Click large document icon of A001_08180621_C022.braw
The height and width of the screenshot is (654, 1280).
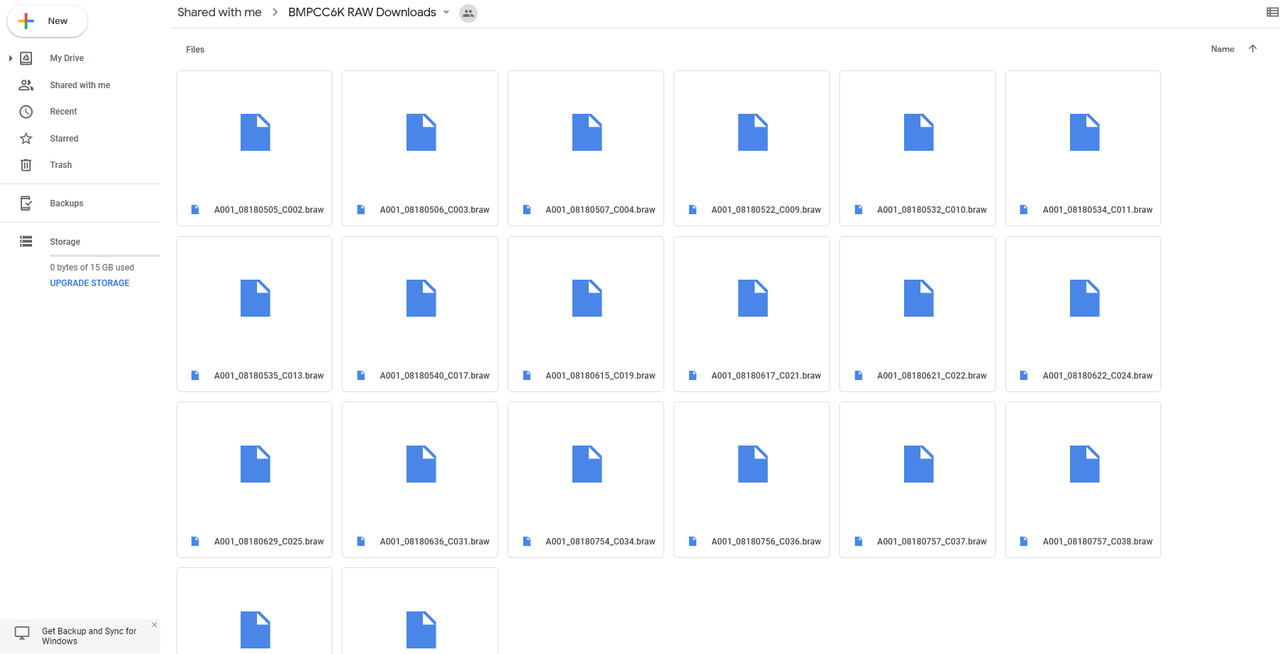point(919,299)
